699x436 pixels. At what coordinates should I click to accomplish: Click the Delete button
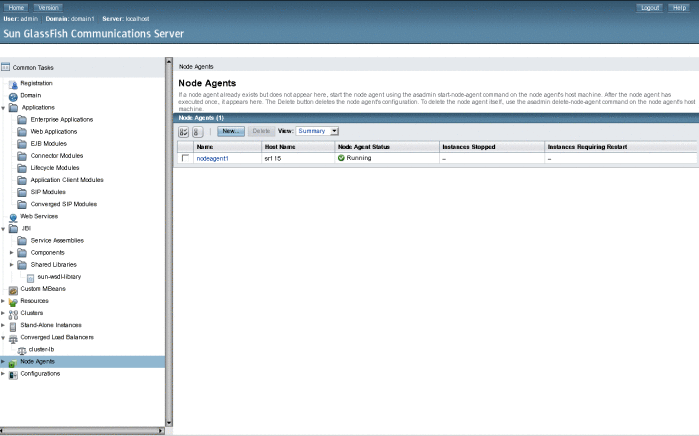coord(261,131)
